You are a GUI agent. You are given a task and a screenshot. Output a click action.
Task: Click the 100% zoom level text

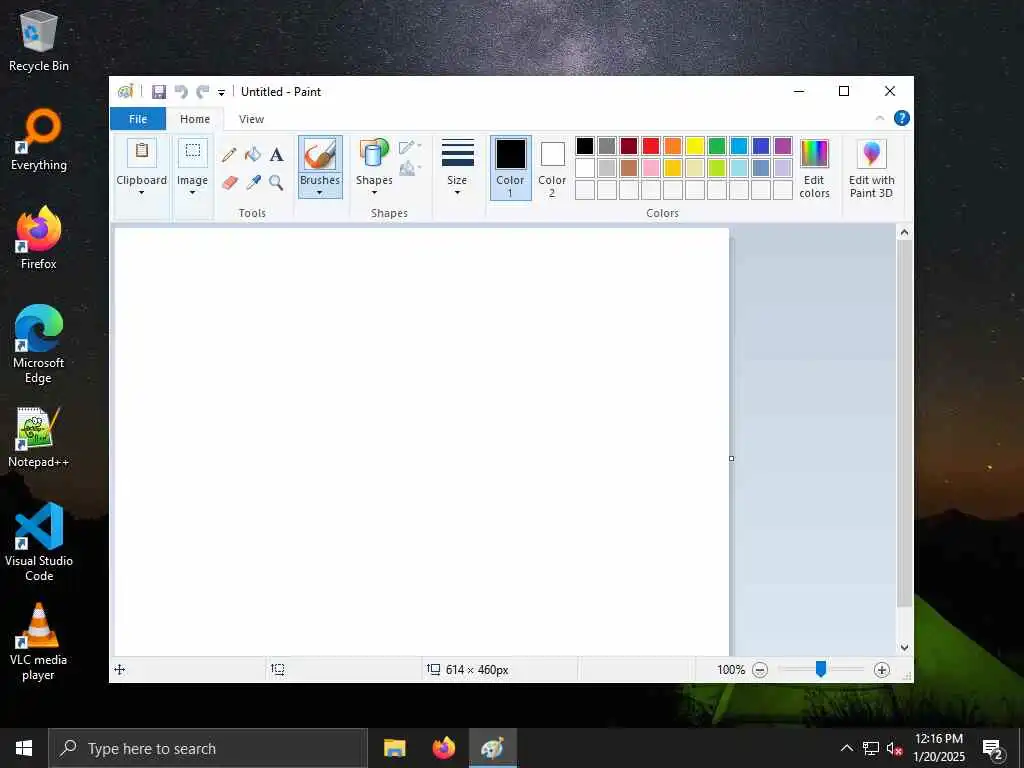coord(731,670)
